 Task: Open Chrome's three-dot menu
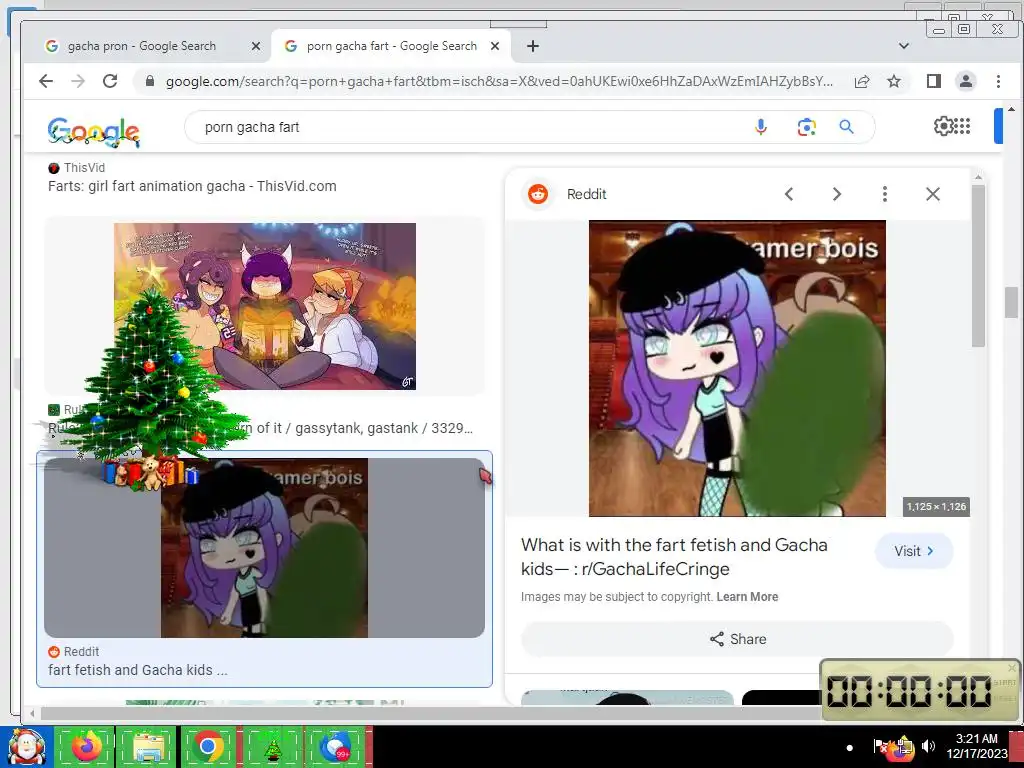pyautogui.click(x=998, y=81)
